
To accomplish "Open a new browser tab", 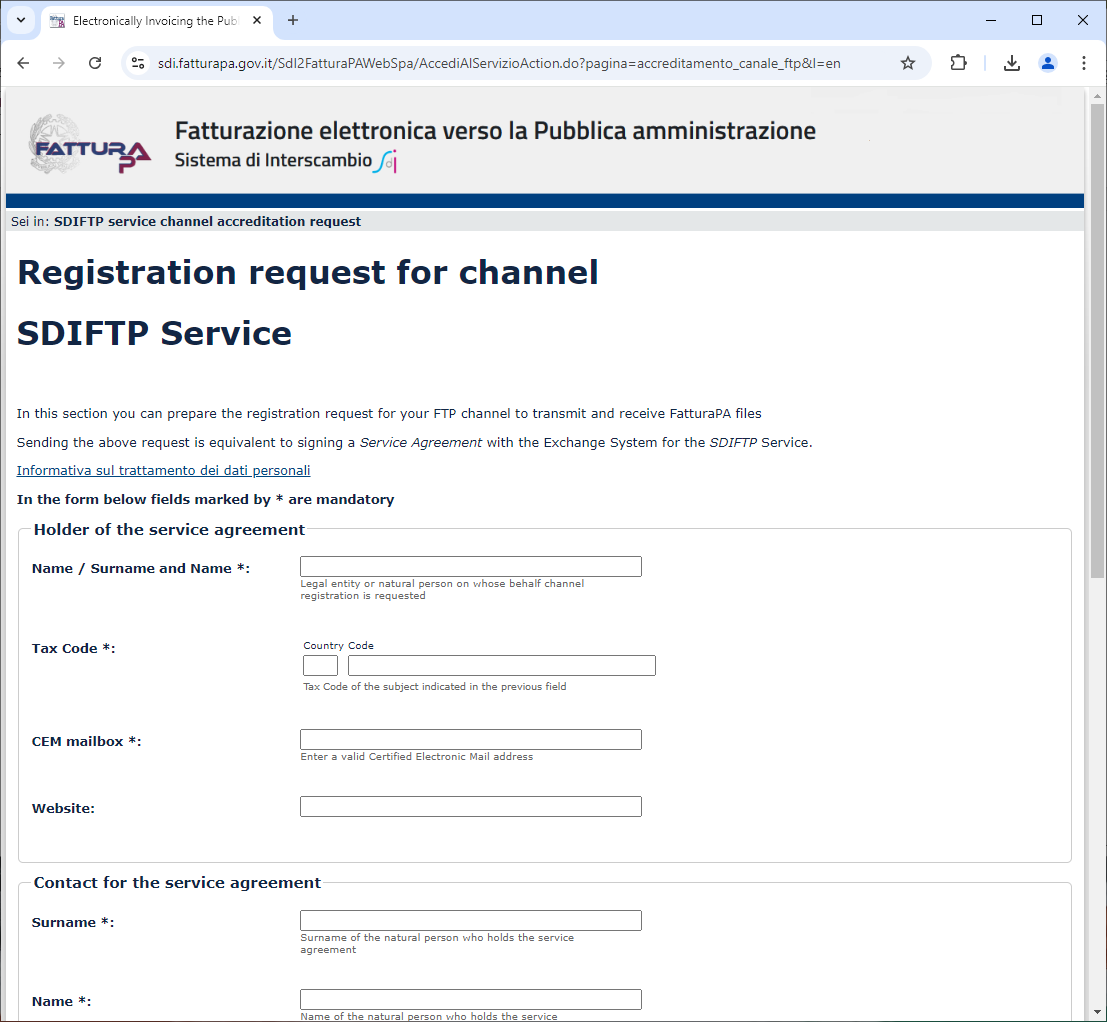I will click(x=293, y=21).
